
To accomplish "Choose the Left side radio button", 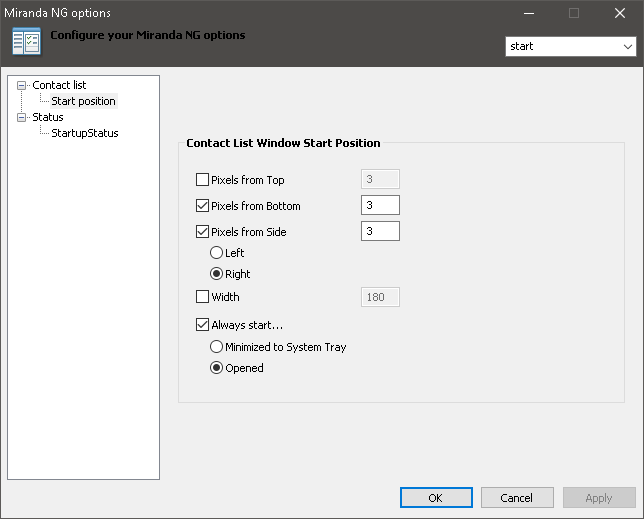I will click(x=216, y=253).
